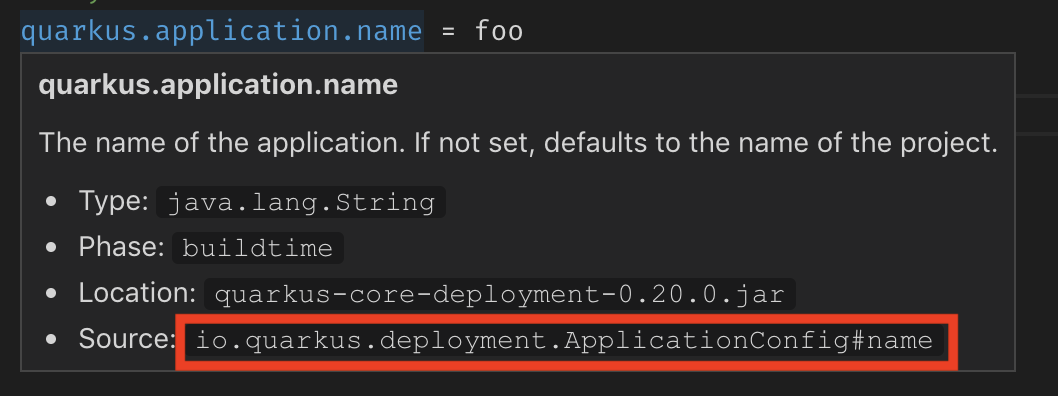This screenshot has height=396, width=1058.
Task: Click the Phase: label in hover
Action: [121, 247]
